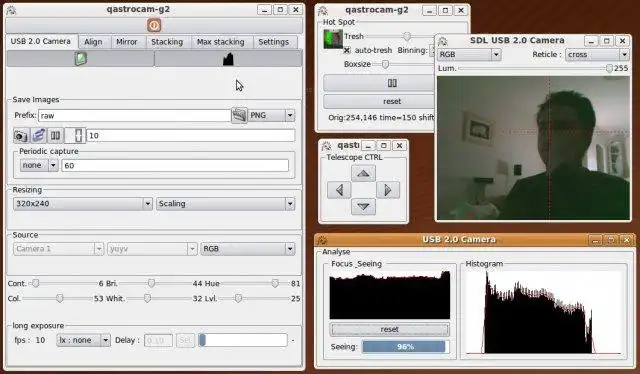640x374 pixels.
Task: Pause capture in Save Images section
Action: (56, 136)
